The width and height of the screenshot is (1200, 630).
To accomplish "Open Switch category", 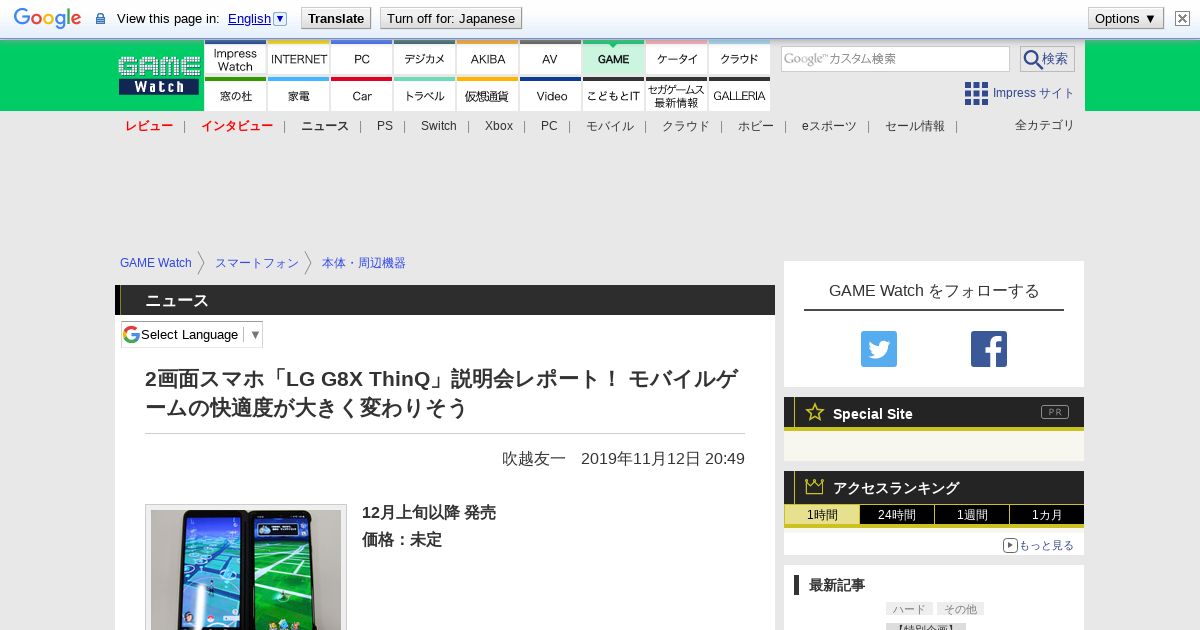I will pos(438,126).
